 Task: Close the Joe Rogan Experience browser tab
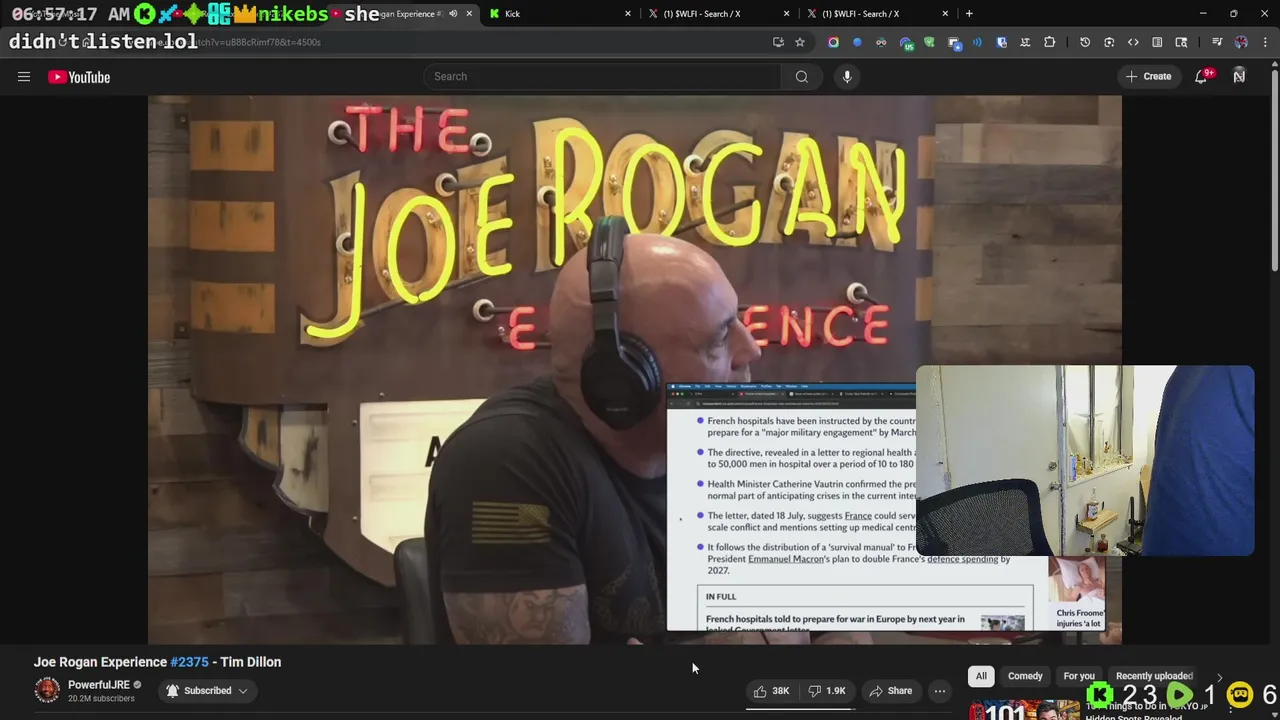coord(469,14)
